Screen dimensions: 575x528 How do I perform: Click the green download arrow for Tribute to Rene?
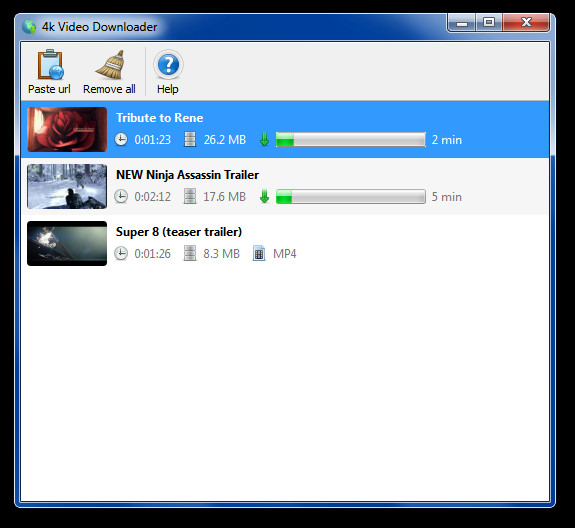tap(264, 140)
